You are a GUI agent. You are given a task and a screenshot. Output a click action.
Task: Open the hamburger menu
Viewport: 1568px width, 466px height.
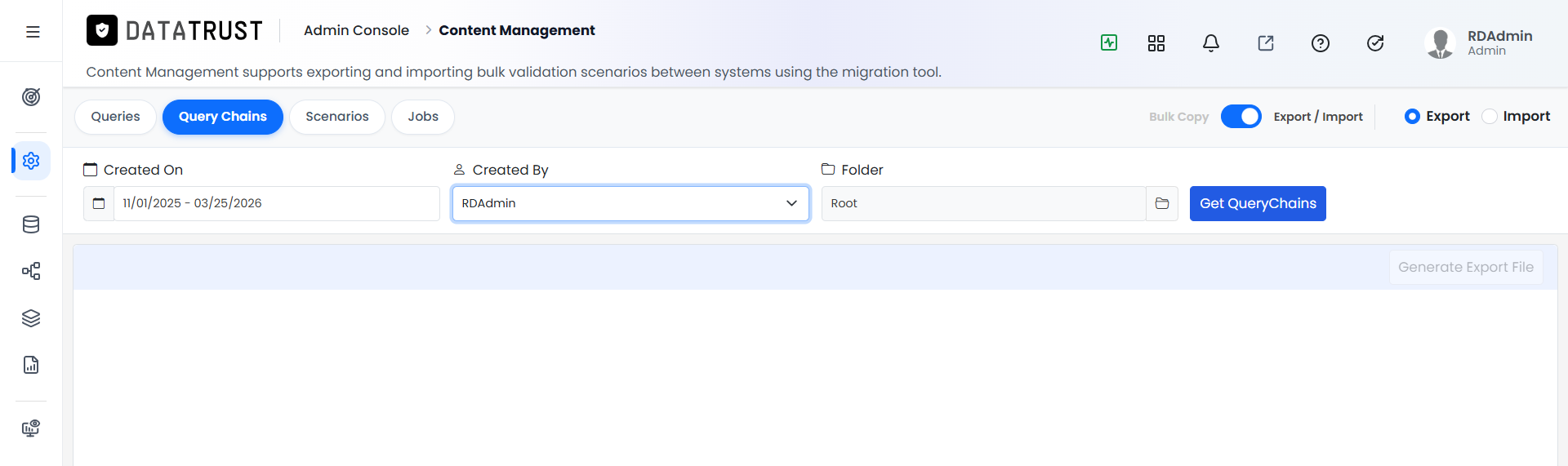(x=33, y=32)
